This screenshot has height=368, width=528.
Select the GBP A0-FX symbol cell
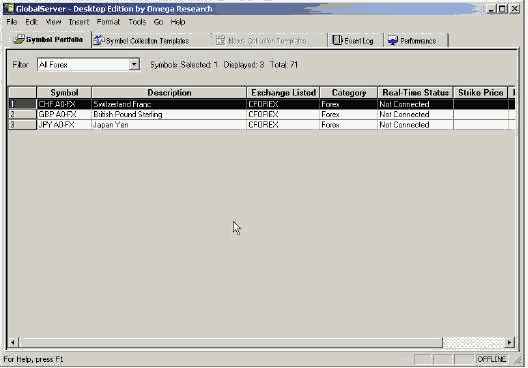point(64,114)
